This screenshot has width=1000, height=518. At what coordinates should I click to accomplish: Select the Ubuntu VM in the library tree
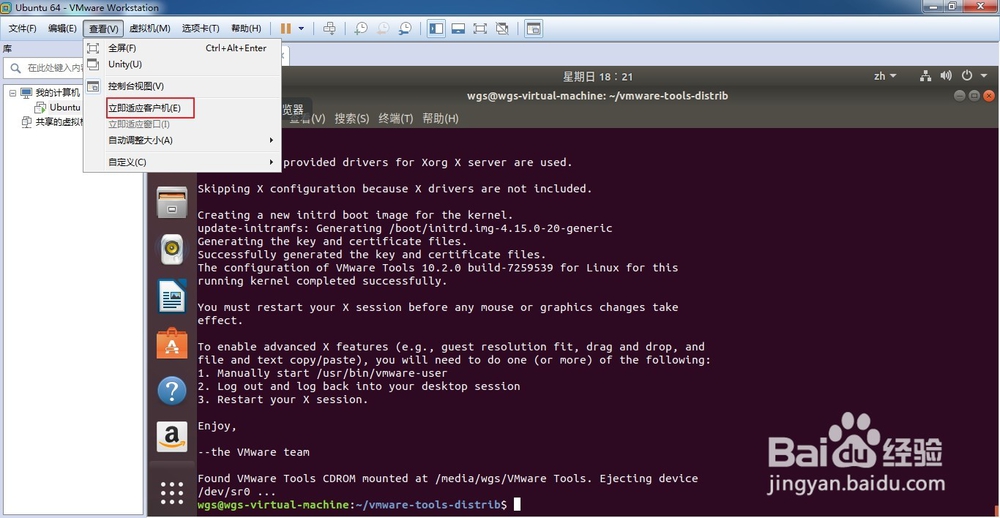65,107
